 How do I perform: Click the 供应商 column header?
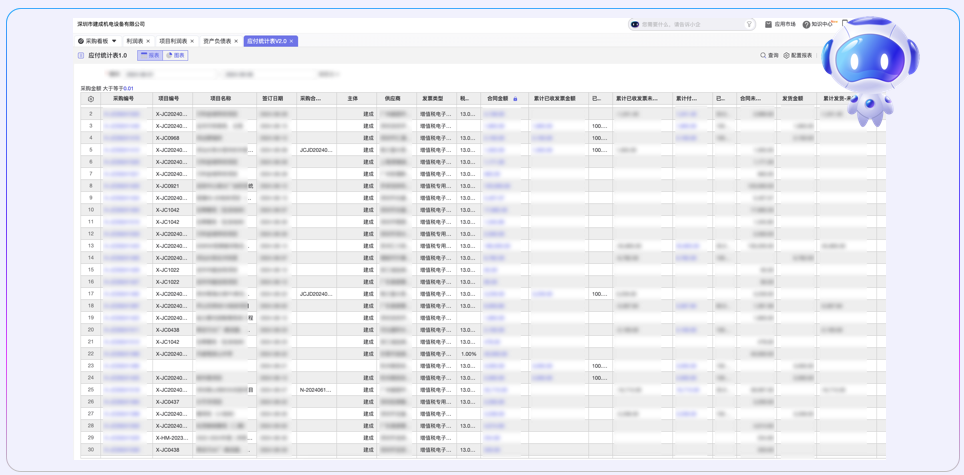click(392, 99)
